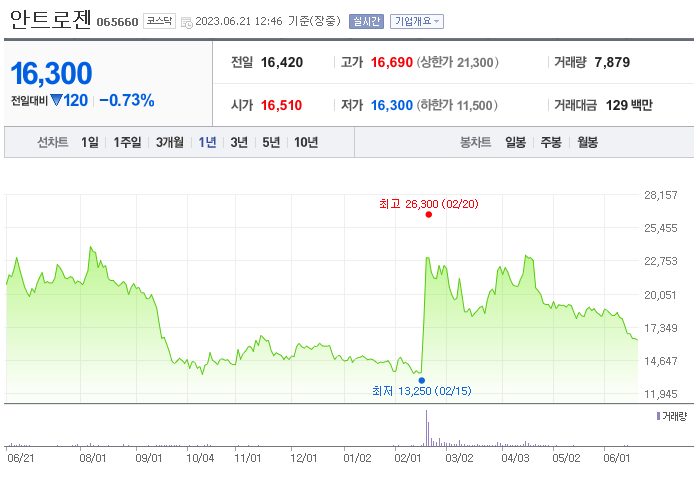Click the 상한가 21,300 text
The height and width of the screenshot is (481, 694).
(458, 62)
